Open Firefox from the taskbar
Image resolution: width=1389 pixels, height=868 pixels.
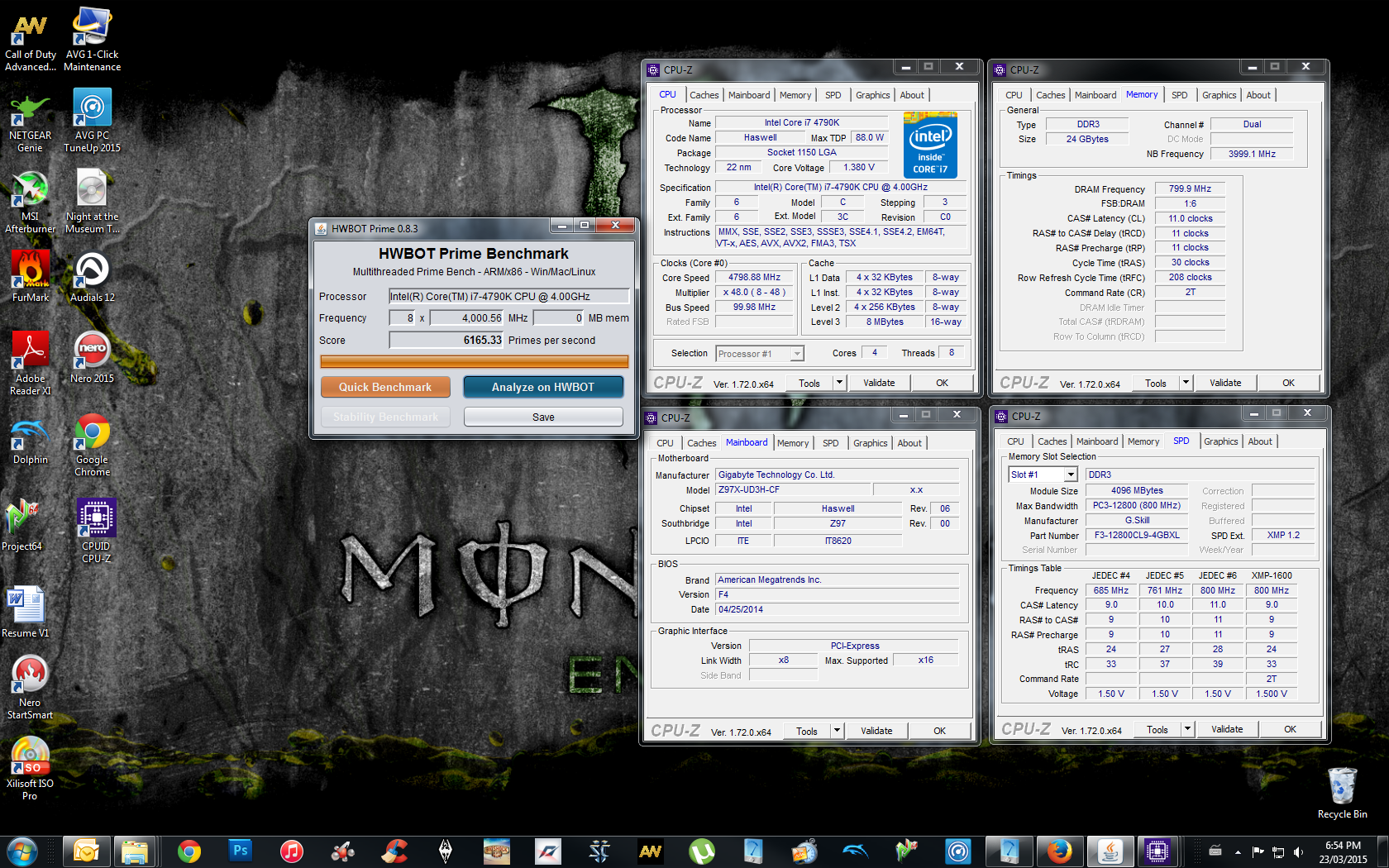pos(1059,851)
